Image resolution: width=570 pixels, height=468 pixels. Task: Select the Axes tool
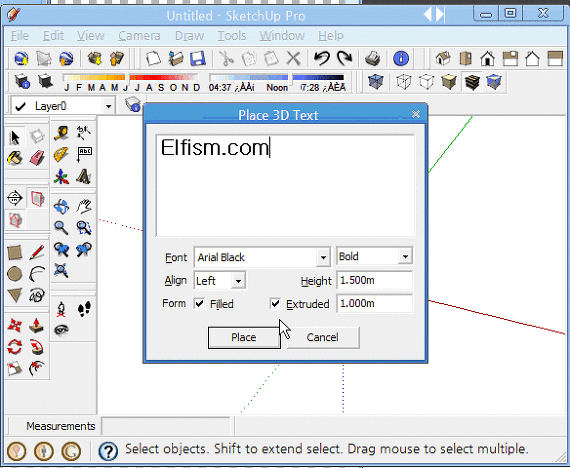coord(61,177)
